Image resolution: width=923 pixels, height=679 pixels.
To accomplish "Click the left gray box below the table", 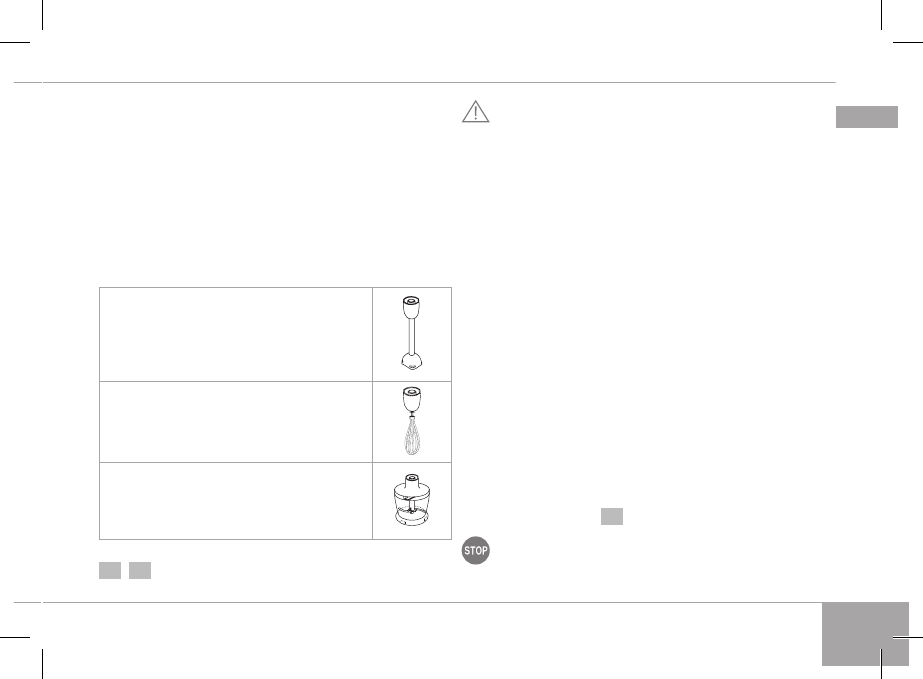I will (x=110, y=569).
